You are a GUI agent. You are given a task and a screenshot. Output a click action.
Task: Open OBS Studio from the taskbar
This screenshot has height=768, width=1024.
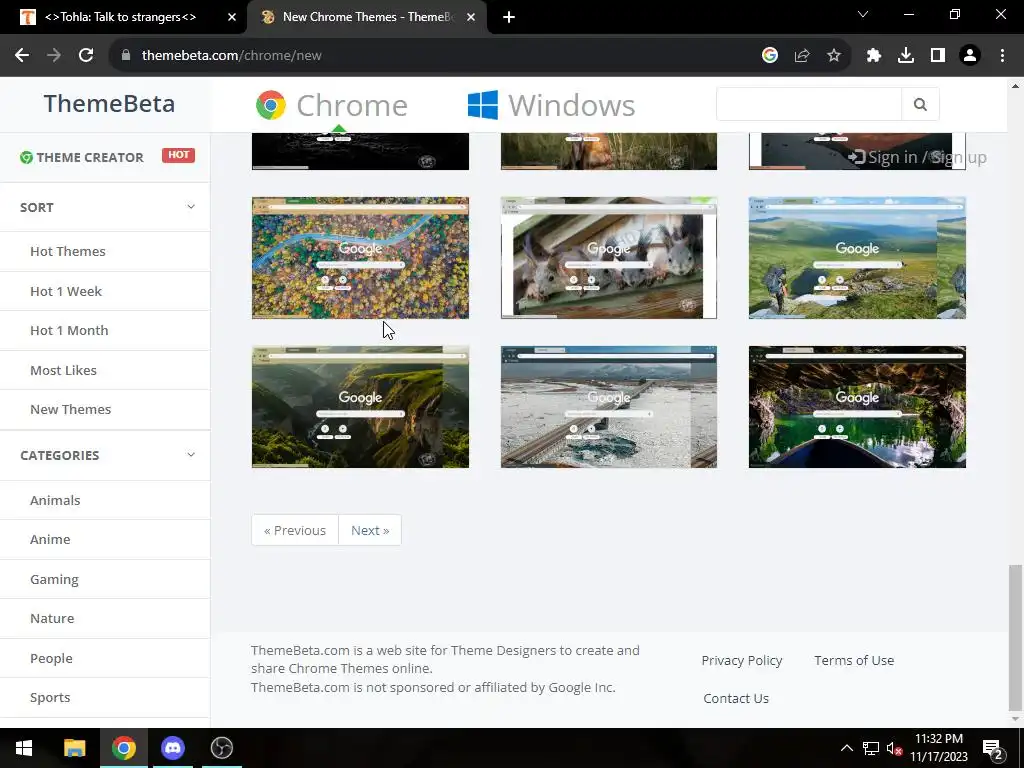[x=222, y=748]
